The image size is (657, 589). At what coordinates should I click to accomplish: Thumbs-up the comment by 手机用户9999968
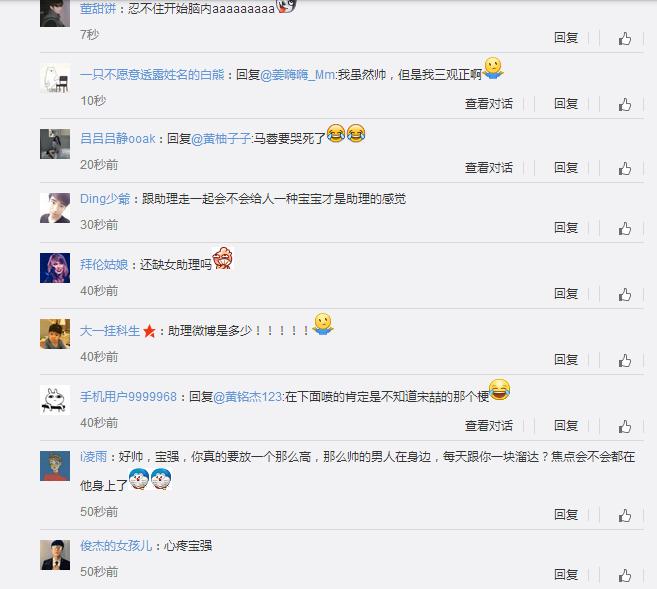(x=625, y=426)
